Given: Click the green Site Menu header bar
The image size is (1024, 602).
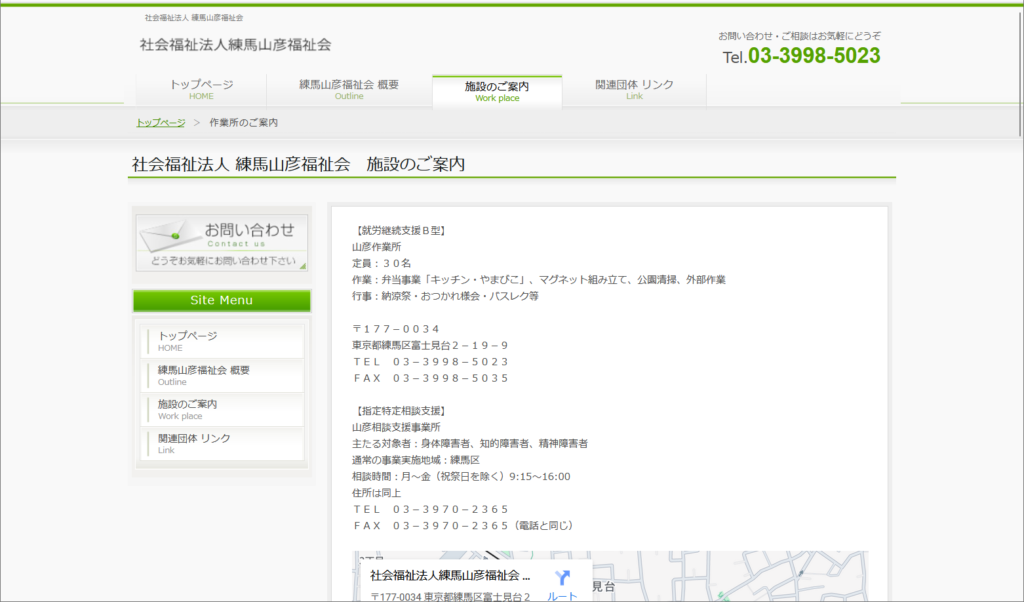Looking at the screenshot, I should (221, 300).
